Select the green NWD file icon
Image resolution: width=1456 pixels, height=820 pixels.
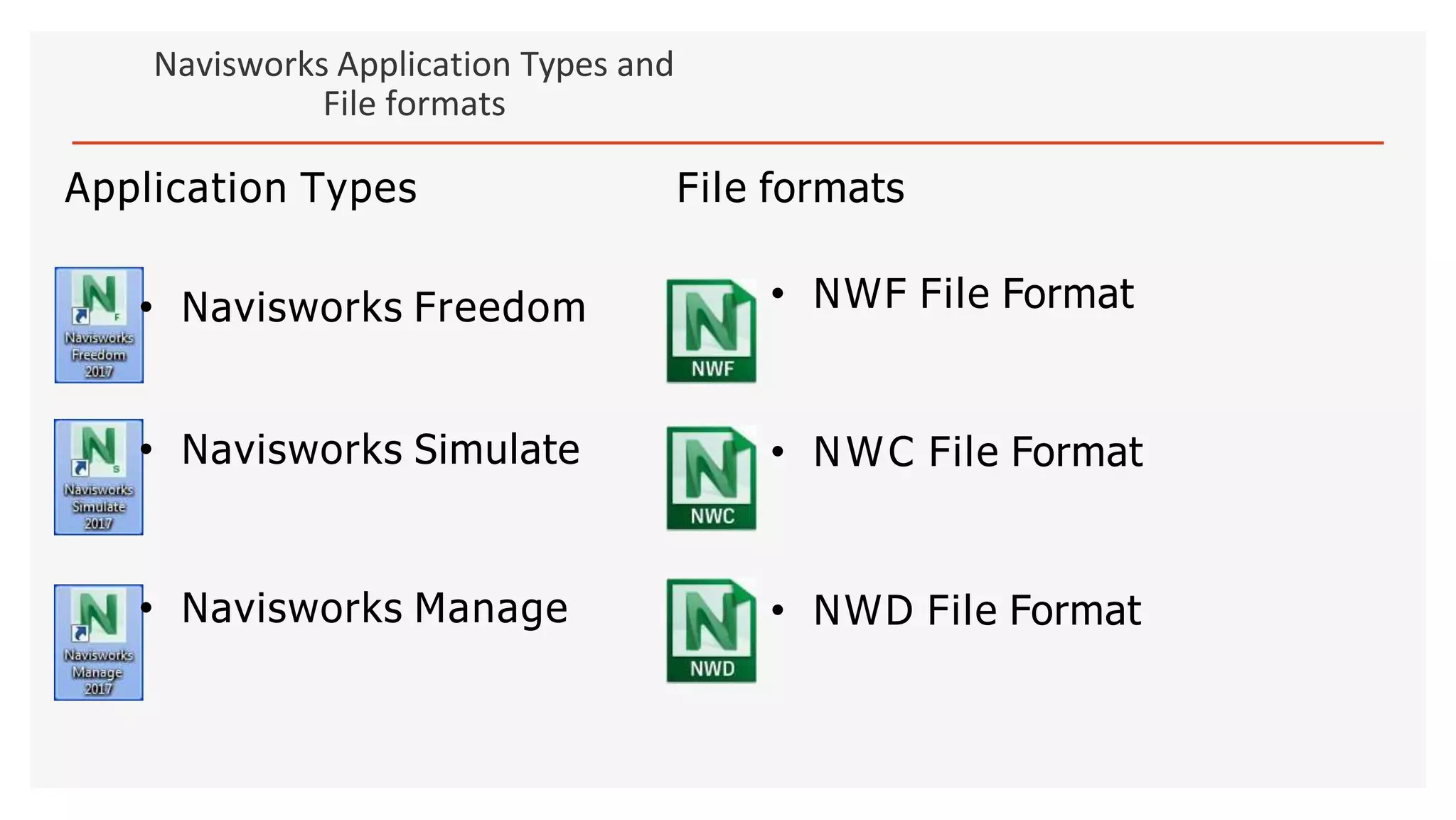click(x=711, y=631)
